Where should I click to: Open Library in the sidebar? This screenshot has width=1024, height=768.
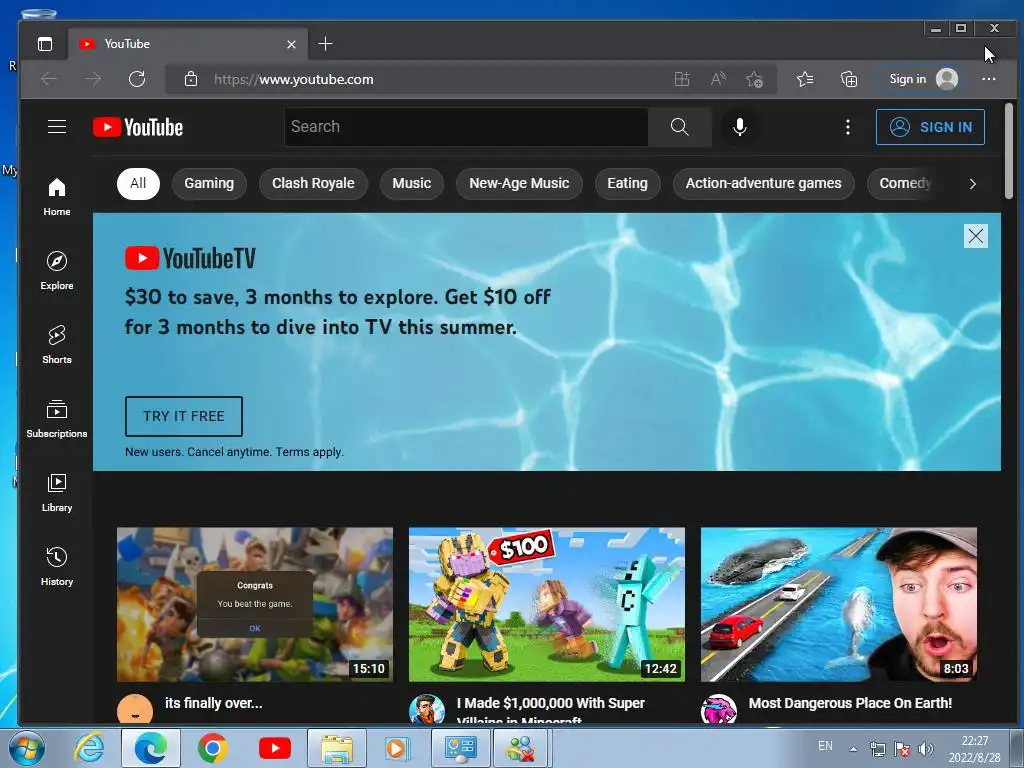[x=57, y=492]
